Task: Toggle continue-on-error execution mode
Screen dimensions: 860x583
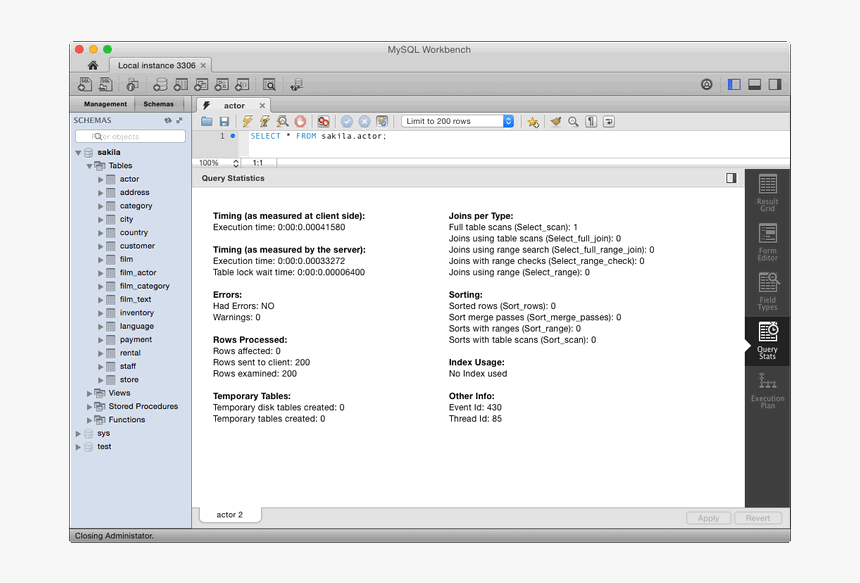Action: 324,122
